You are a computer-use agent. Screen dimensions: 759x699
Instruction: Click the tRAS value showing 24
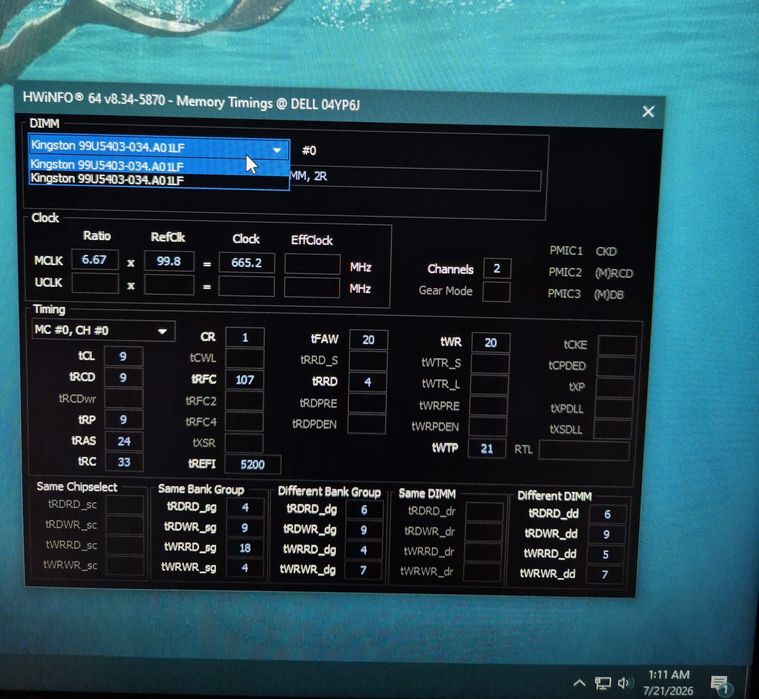coord(124,441)
